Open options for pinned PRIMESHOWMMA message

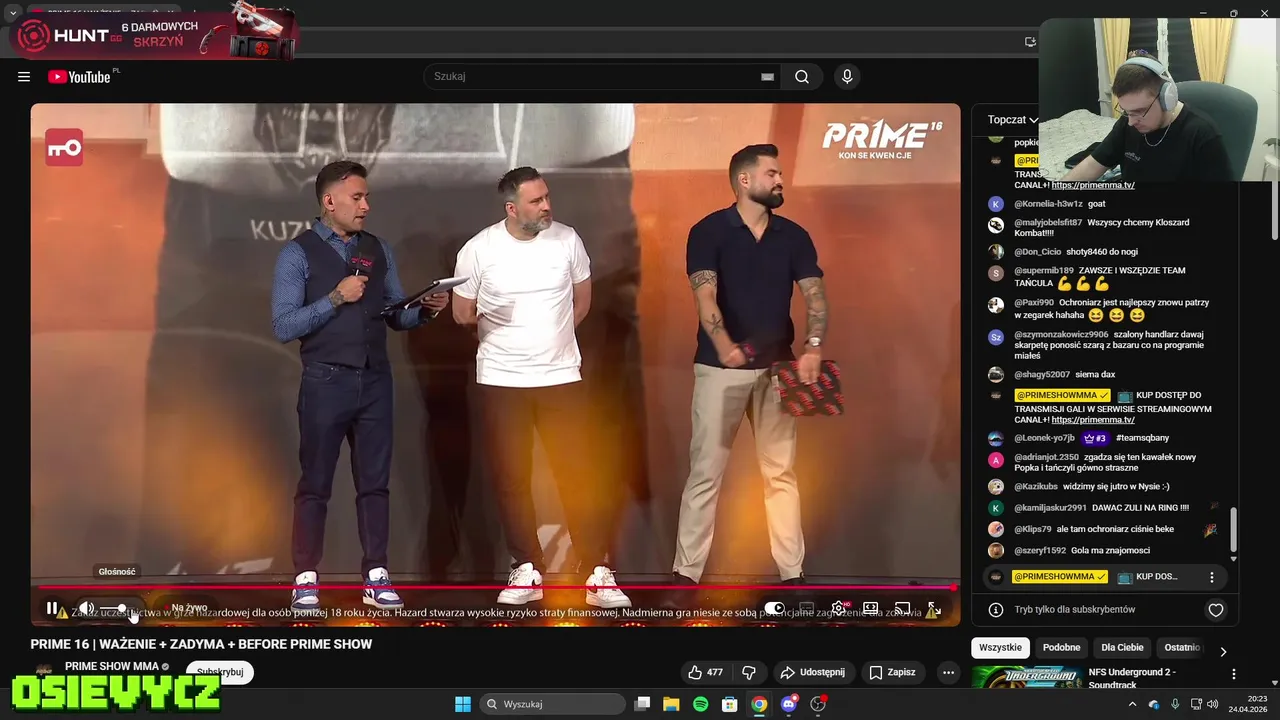(1212, 577)
